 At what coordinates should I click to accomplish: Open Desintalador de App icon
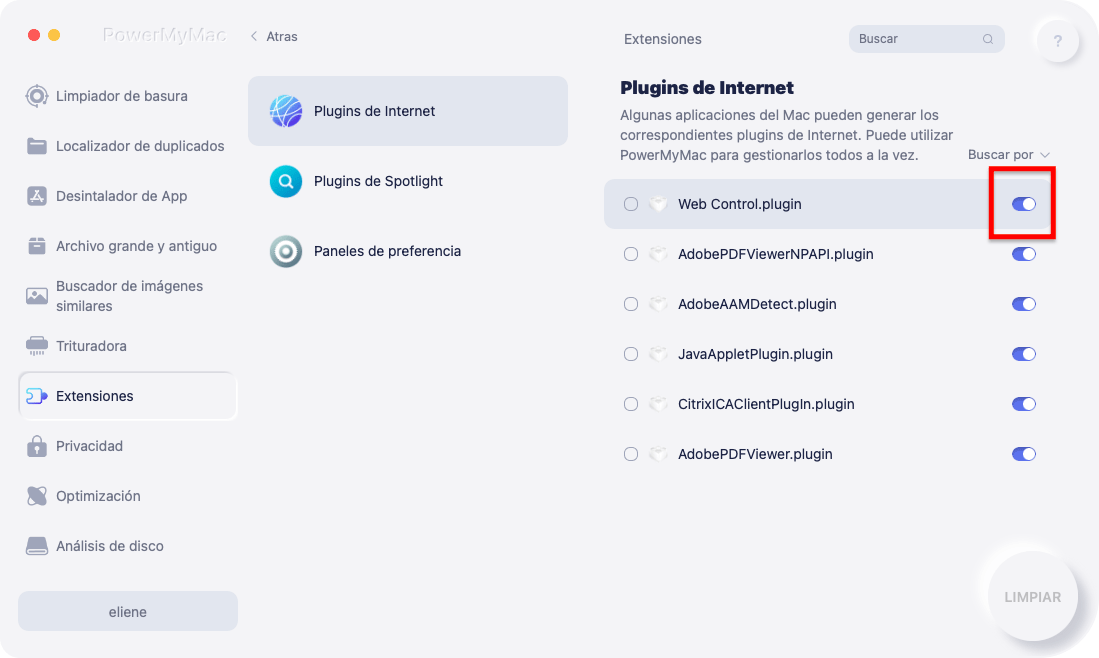click(x=36, y=196)
